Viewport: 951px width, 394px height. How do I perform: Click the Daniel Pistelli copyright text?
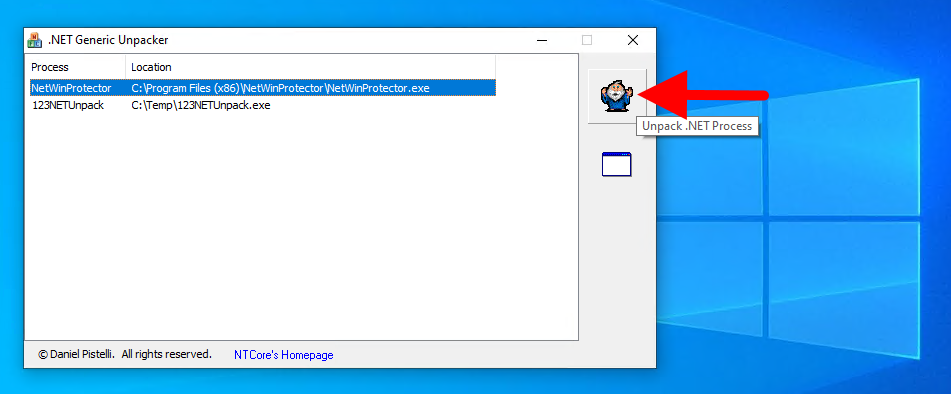(x=125, y=354)
